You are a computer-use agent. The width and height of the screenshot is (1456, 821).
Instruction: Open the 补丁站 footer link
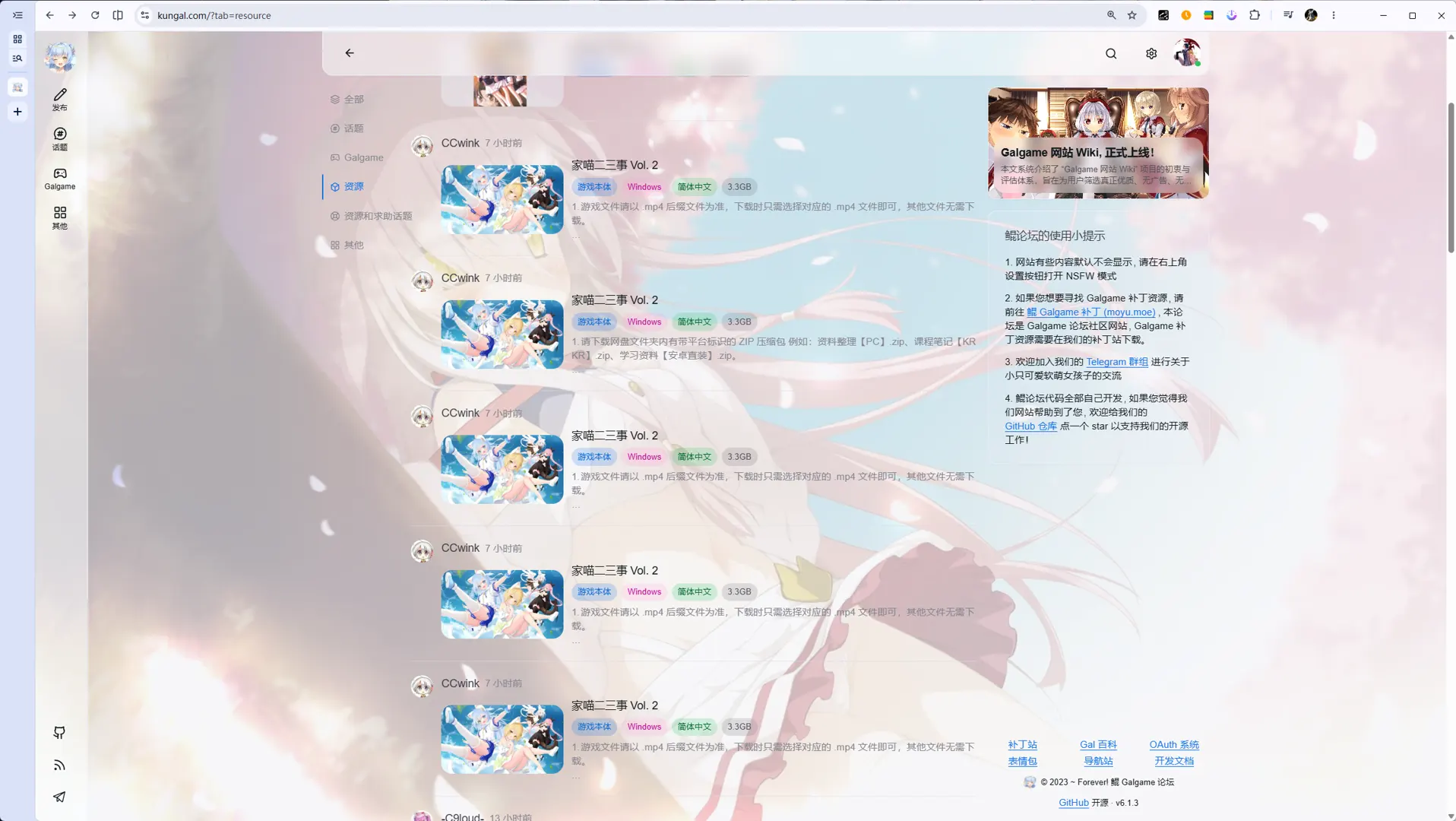pyautogui.click(x=1022, y=745)
